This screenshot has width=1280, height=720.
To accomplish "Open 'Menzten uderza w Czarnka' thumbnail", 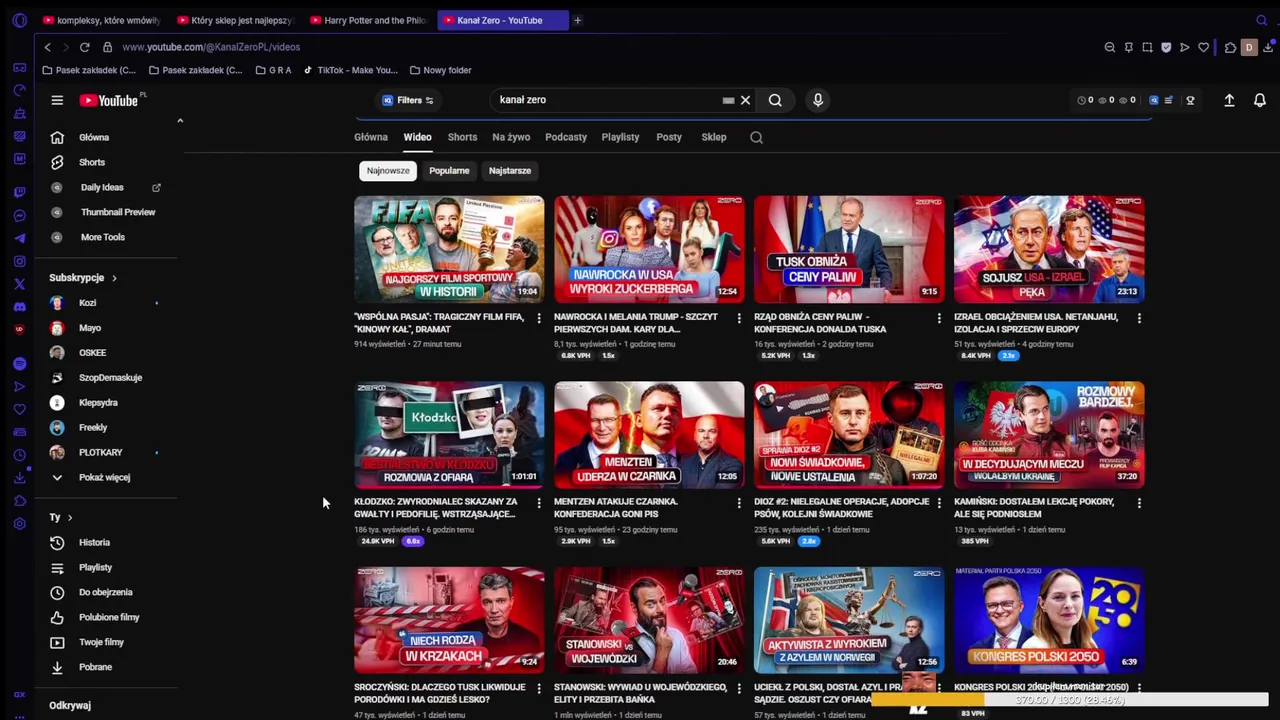I will [649, 434].
